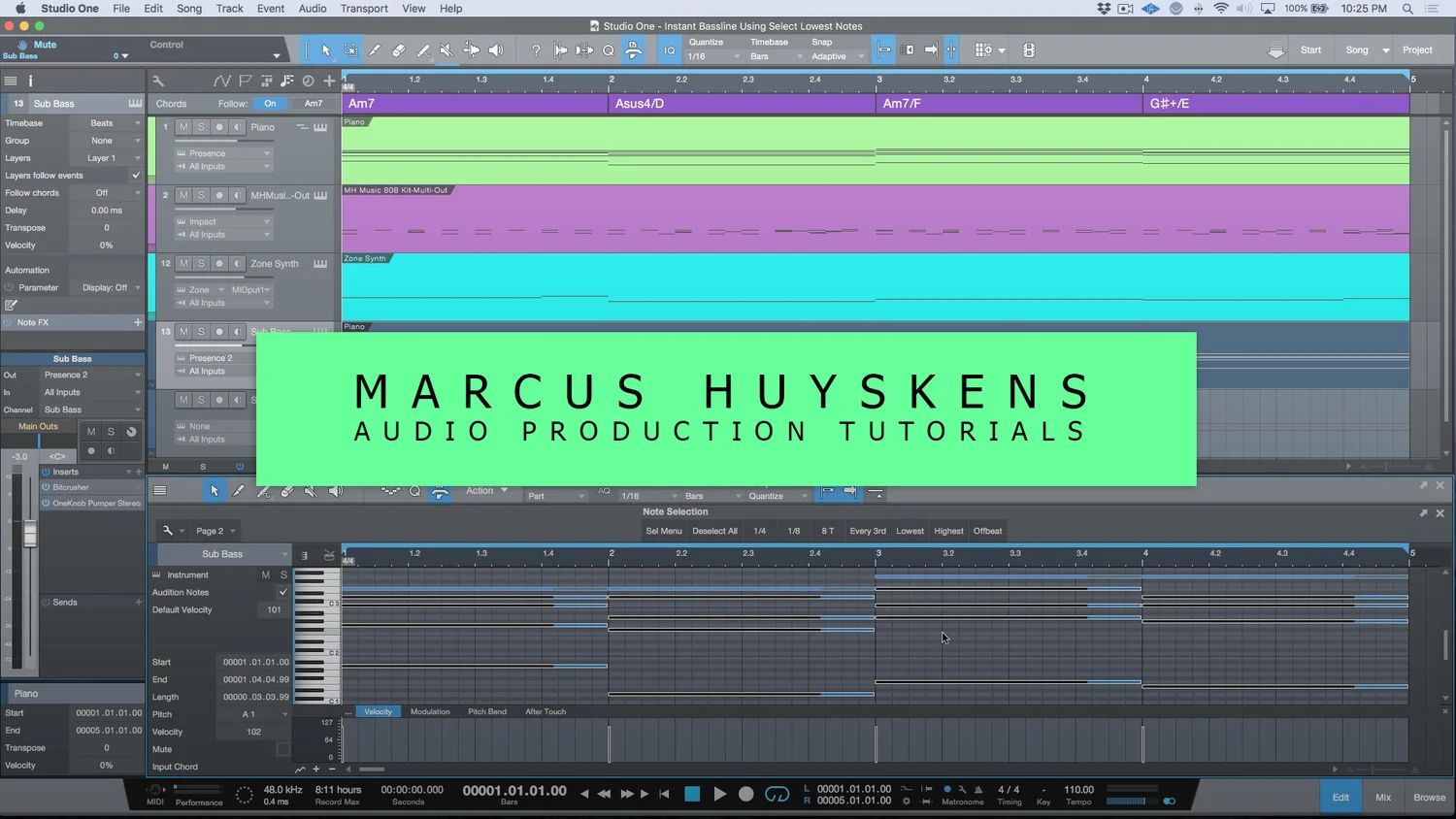Select the Range tool in main toolbar

pos(350,50)
